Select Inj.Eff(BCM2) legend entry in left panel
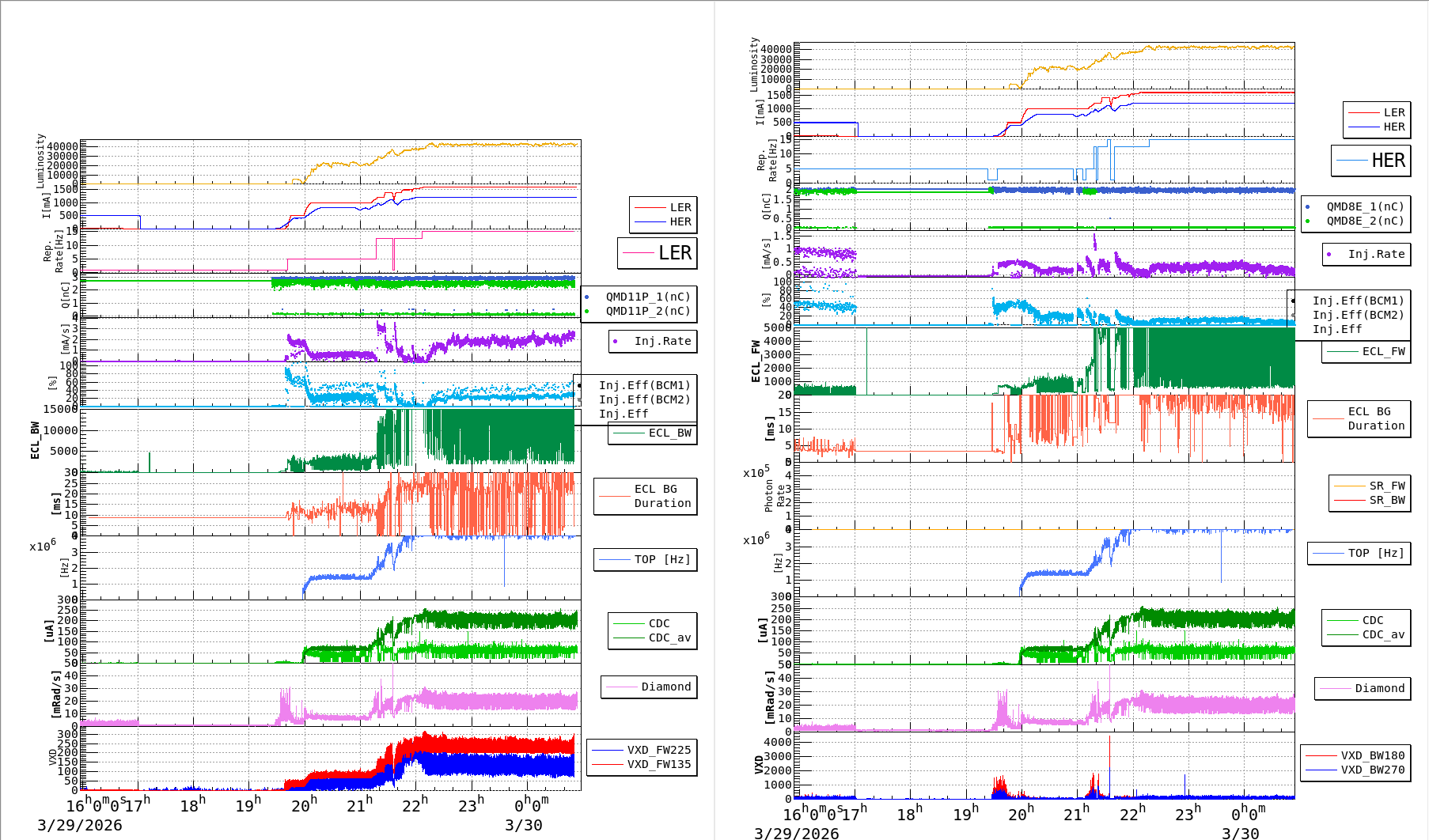 644,399
